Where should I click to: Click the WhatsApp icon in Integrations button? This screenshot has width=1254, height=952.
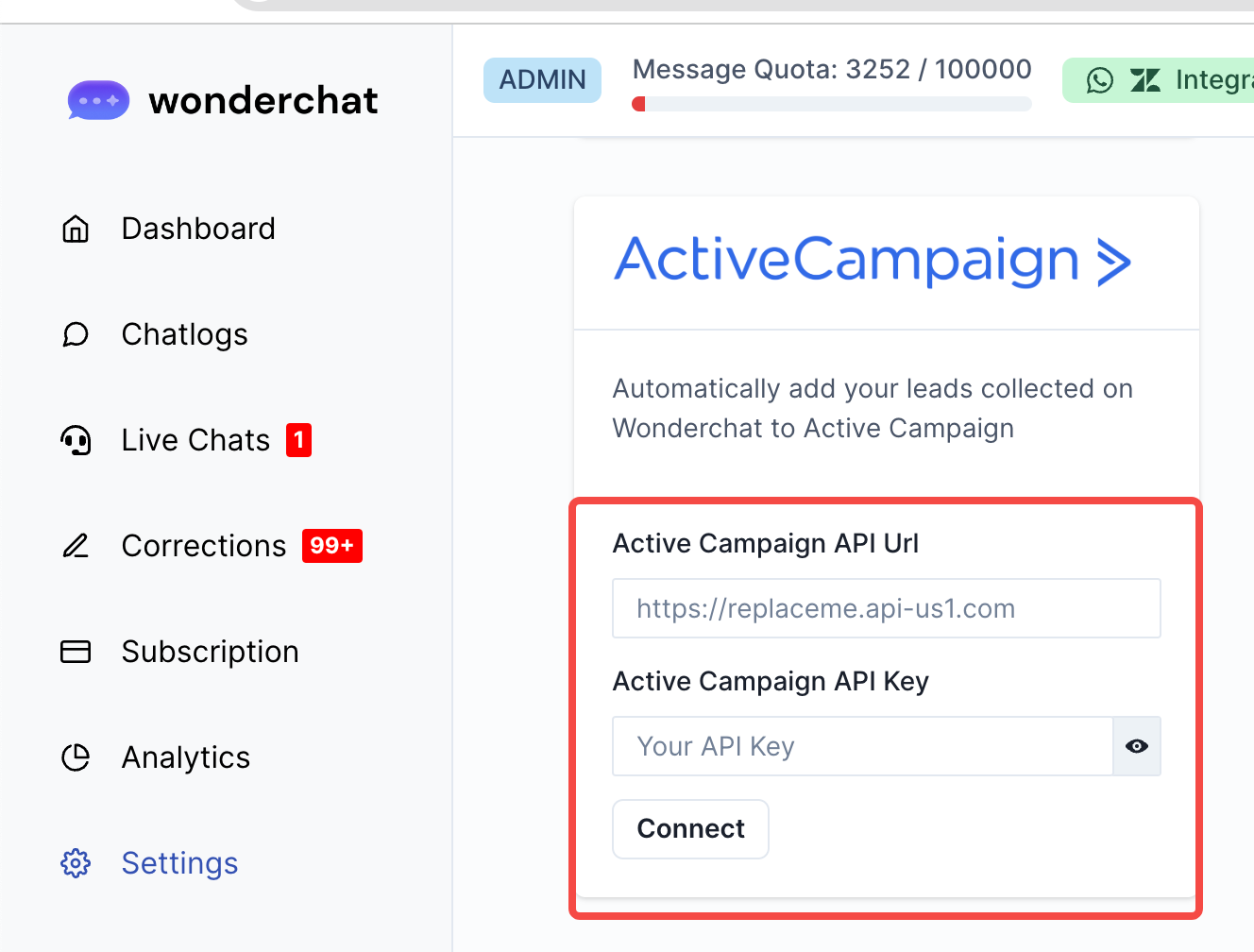coord(1100,80)
